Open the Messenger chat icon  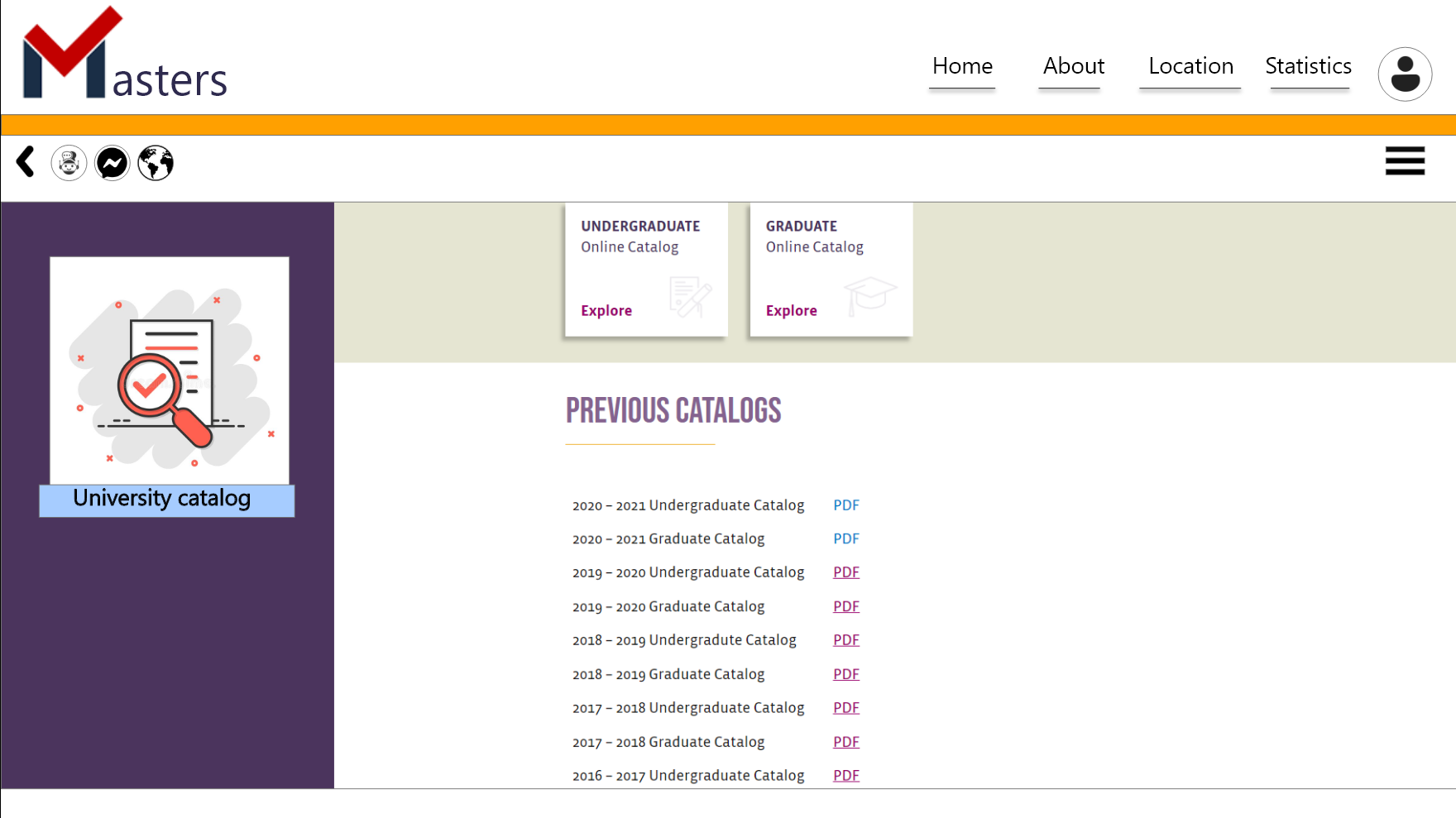pyautogui.click(x=113, y=163)
